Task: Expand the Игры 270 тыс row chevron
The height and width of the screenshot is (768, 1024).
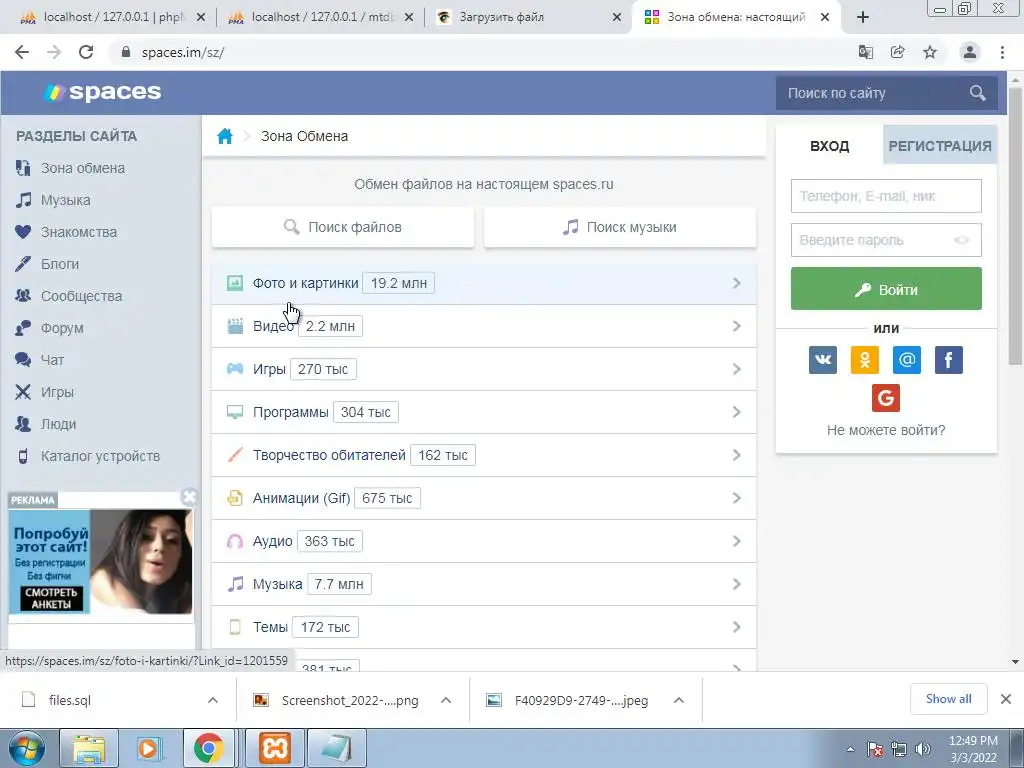Action: [x=737, y=369]
